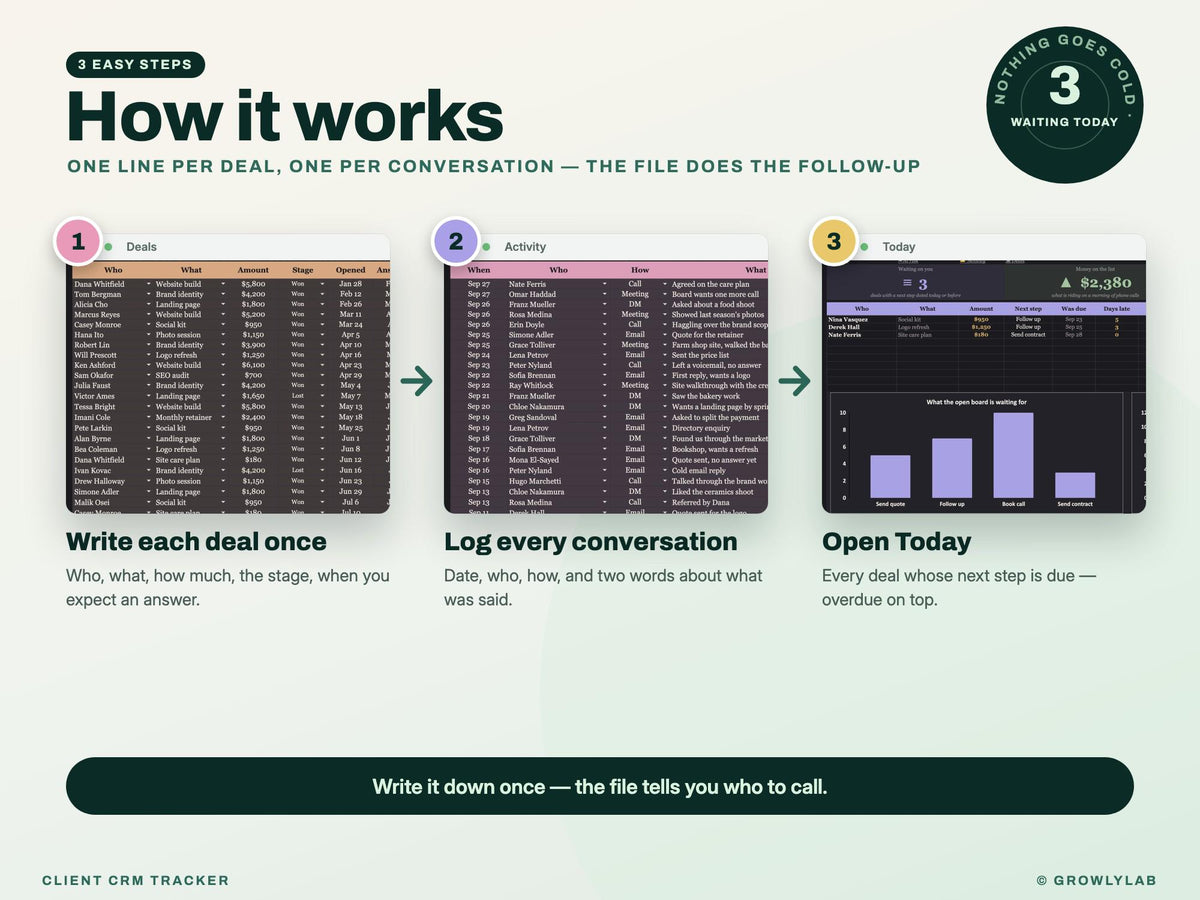Click the 'When' column header in Activity

(479, 270)
